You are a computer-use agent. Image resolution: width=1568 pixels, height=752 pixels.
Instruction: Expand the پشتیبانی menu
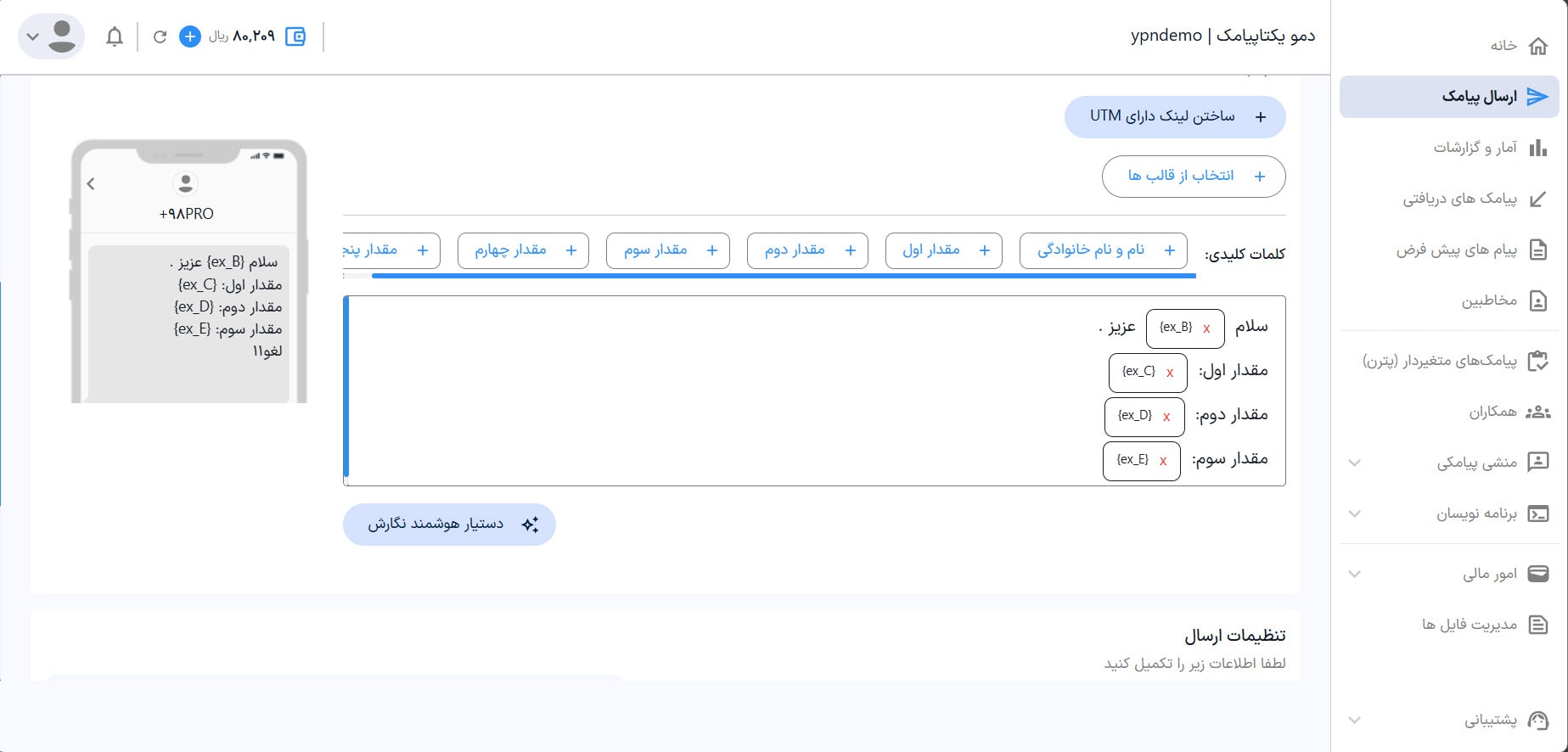point(1355,720)
